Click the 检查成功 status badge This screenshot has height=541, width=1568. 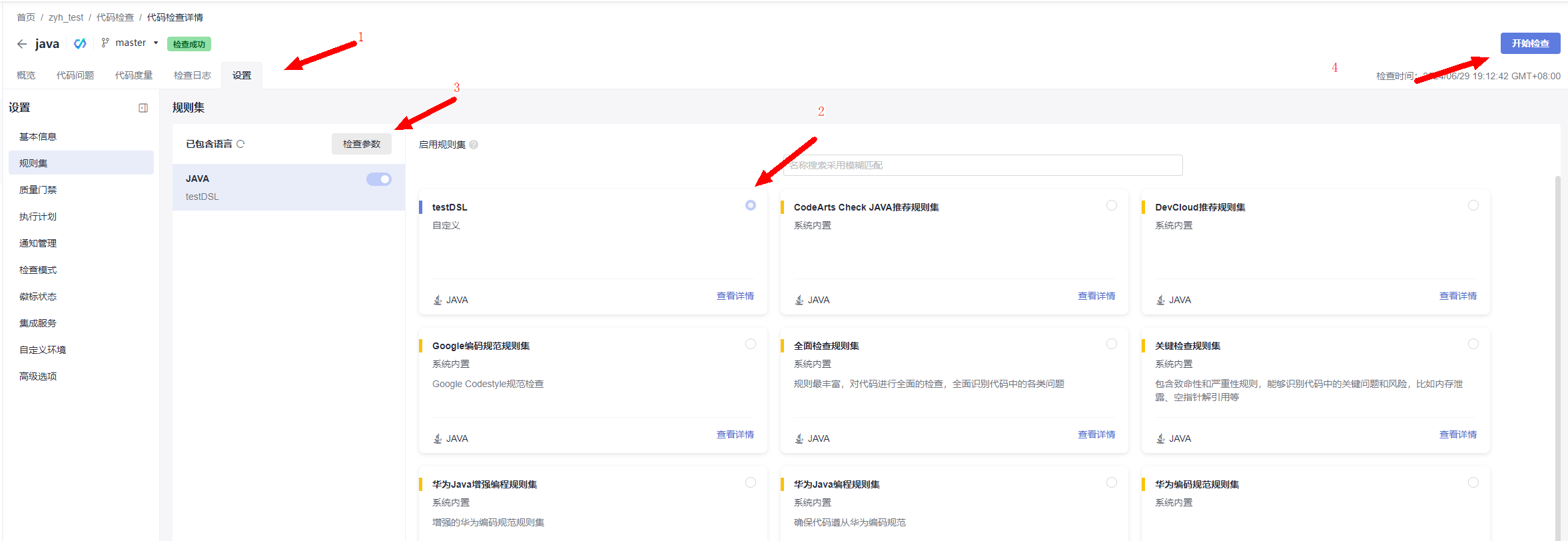pyautogui.click(x=189, y=44)
